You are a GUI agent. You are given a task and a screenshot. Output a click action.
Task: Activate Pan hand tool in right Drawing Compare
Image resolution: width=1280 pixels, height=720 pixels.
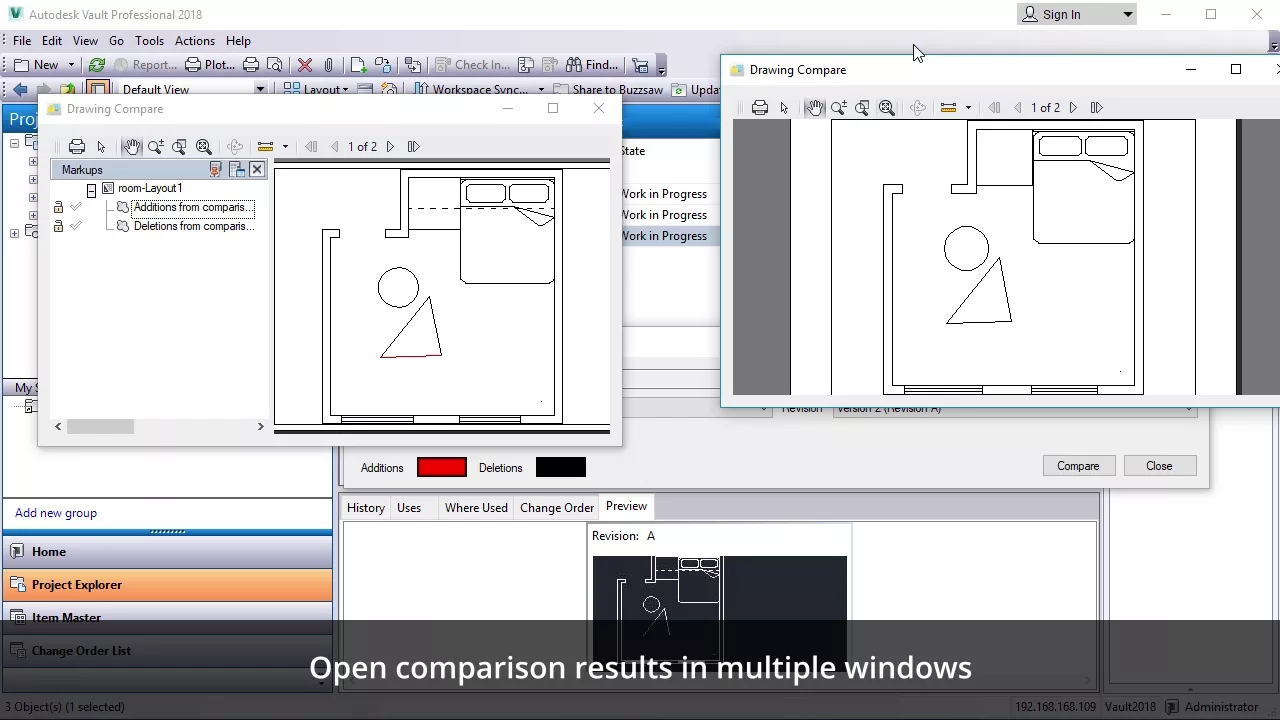[x=815, y=107]
